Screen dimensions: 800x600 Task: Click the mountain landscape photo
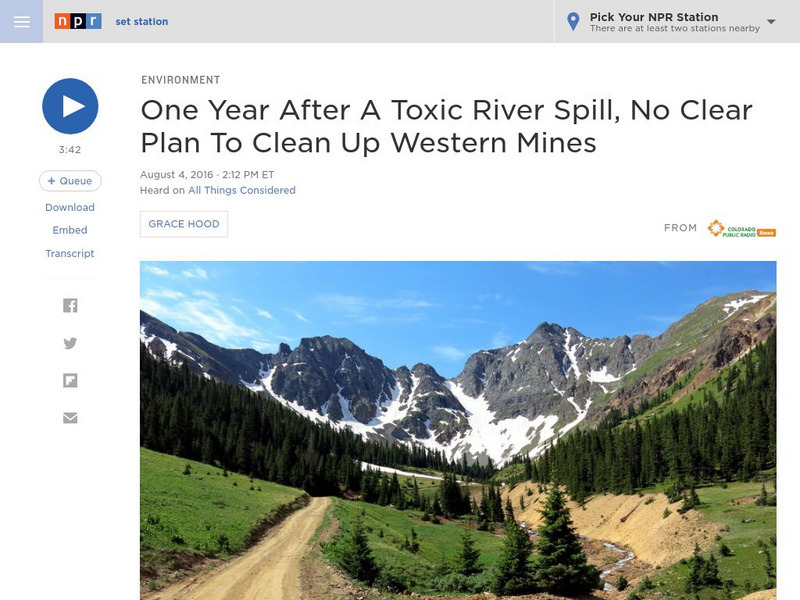click(458, 430)
